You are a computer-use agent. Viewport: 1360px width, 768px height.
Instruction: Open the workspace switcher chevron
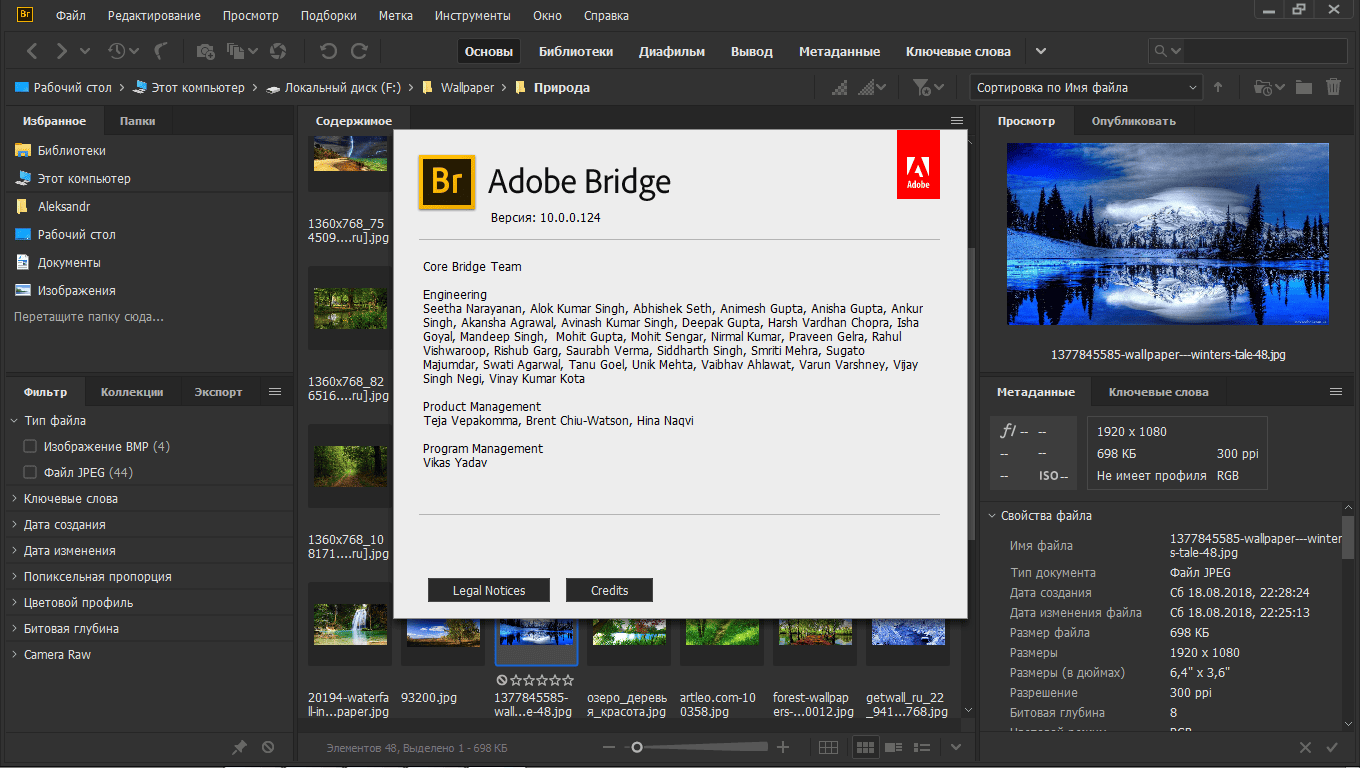pyautogui.click(x=1041, y=51)
